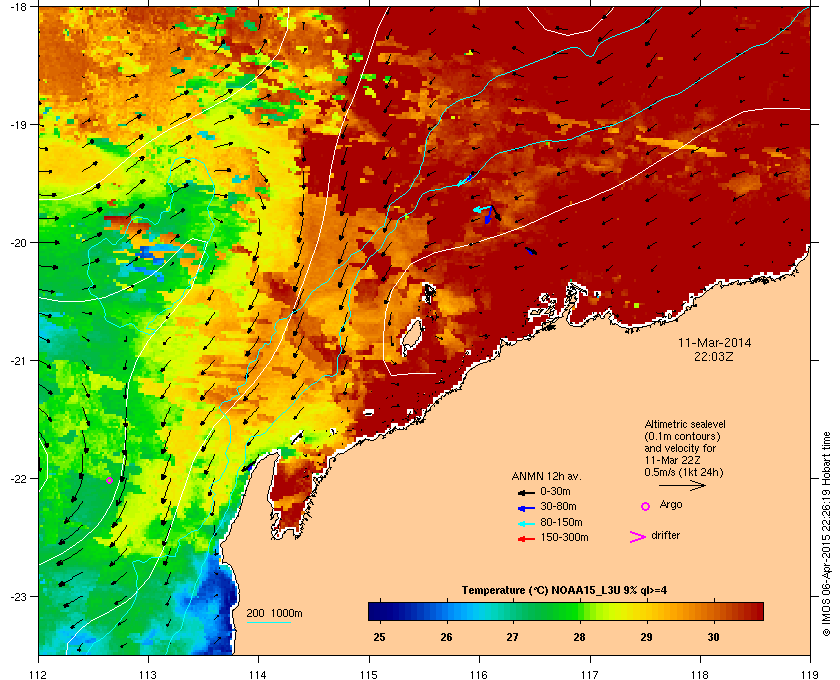Click the Argo float marker near 112.6E, 22S
This screenshot has height=680, width=840.
pos(109,481)
